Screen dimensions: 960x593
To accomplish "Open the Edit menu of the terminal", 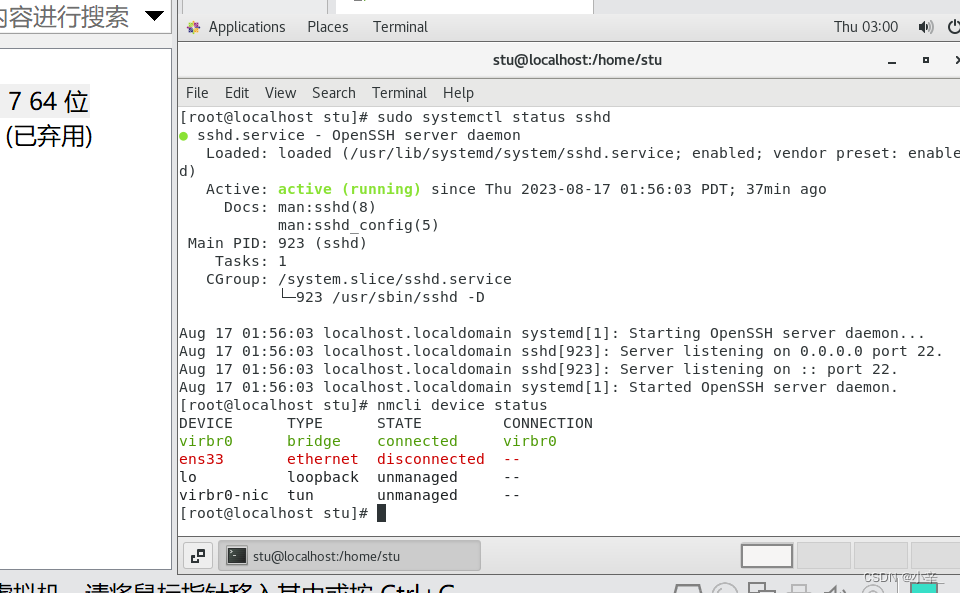I will click(x=236, y=93).
